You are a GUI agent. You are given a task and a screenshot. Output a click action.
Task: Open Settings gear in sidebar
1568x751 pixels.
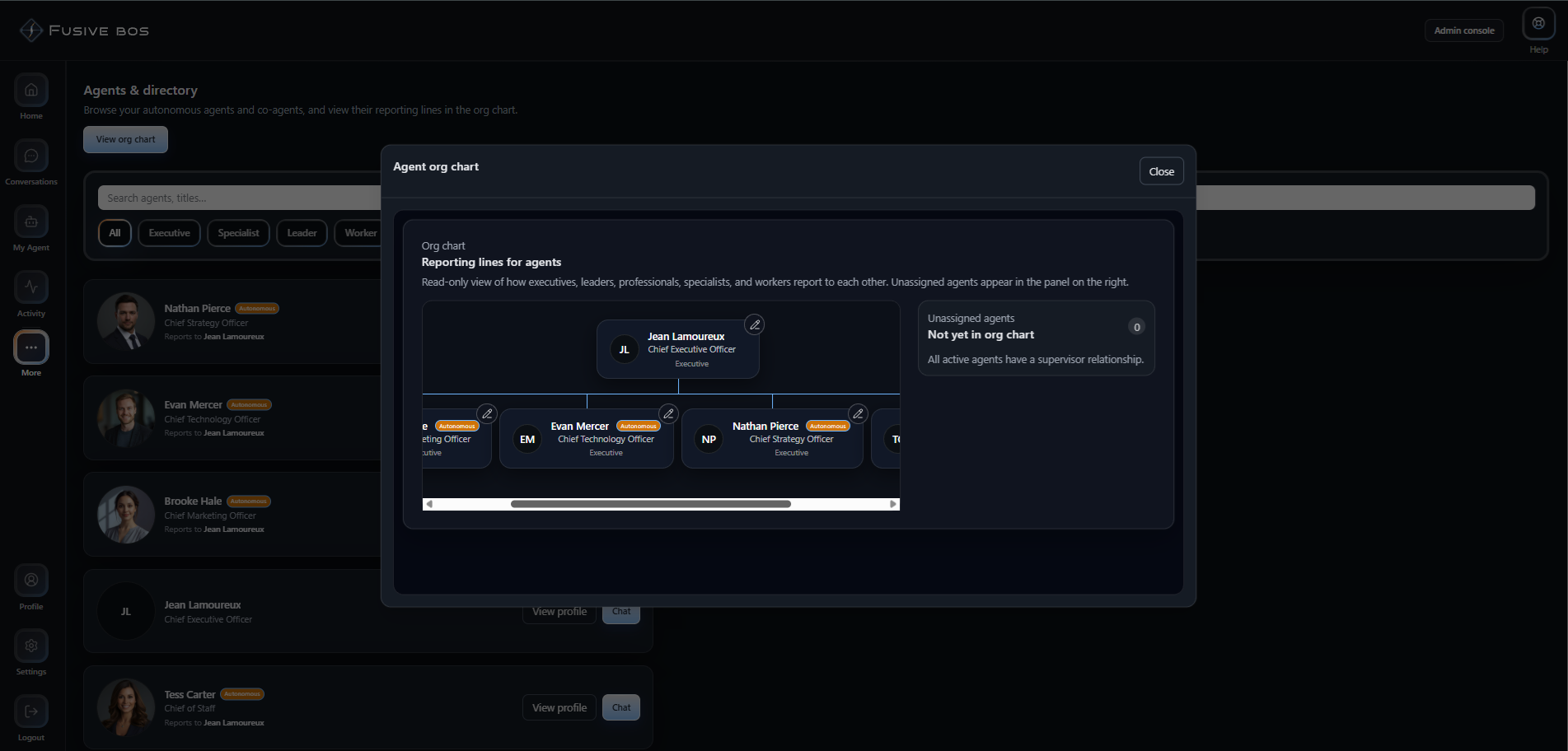click(x=31, y=646)
